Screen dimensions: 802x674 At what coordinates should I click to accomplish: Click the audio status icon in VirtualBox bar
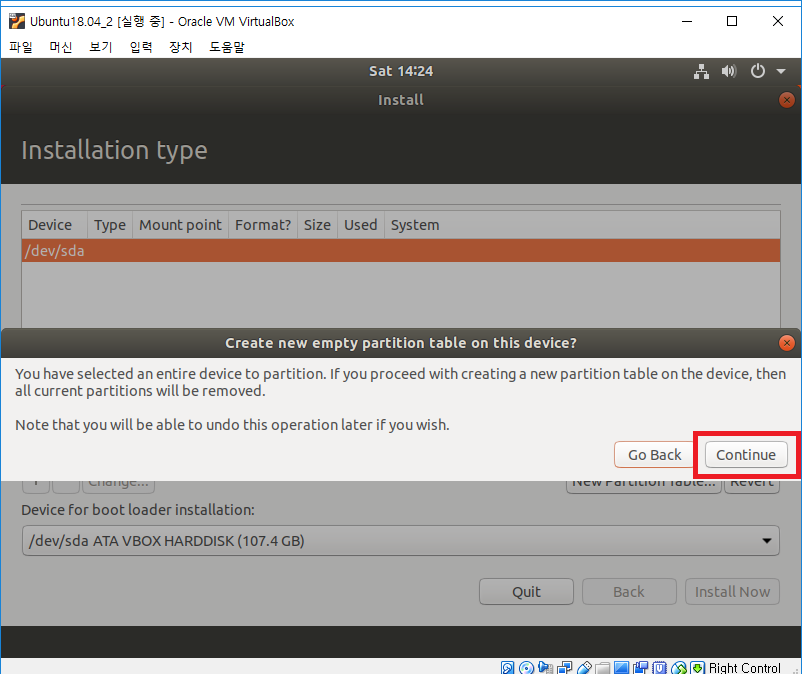click(545, 667)
